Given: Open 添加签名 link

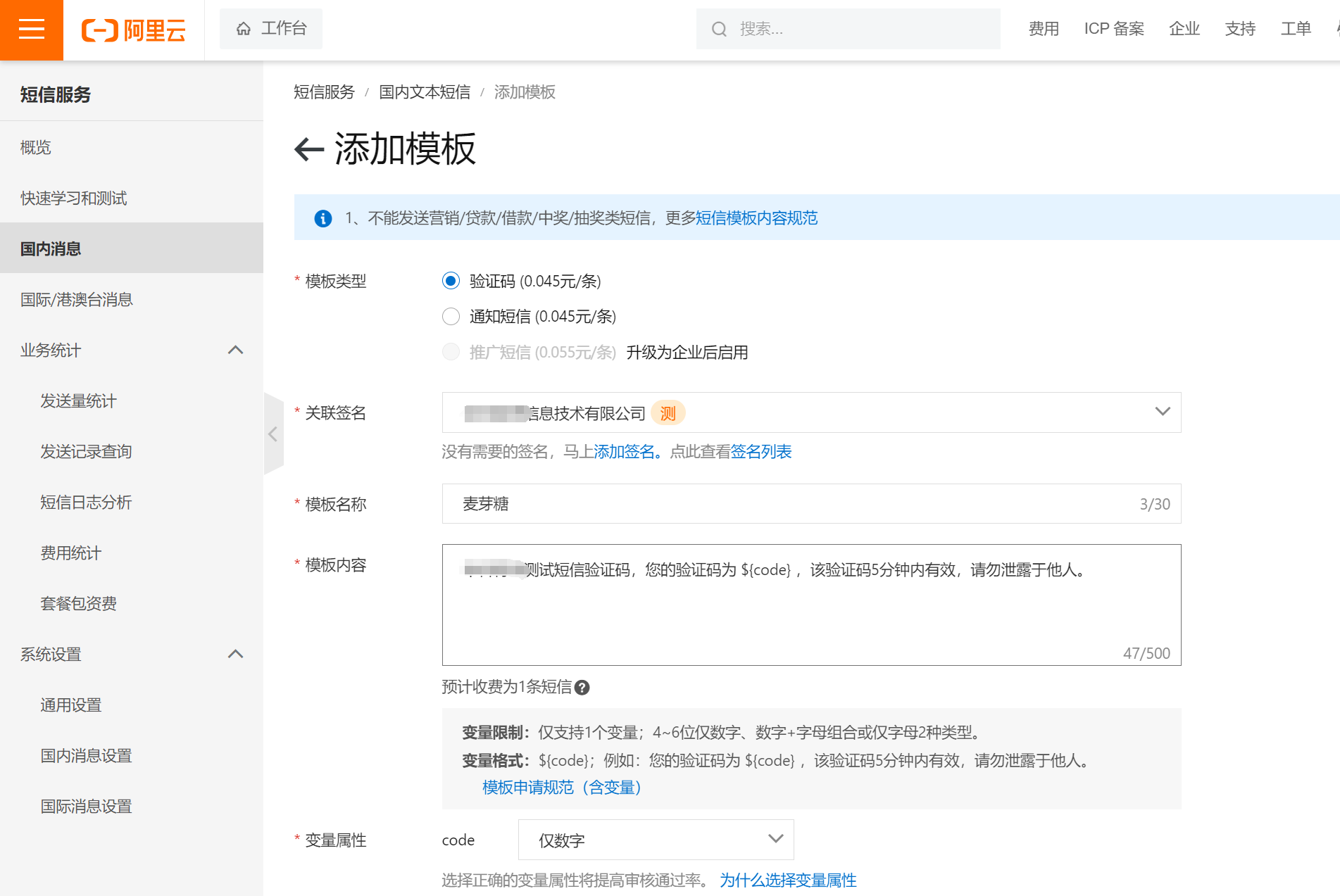Looking at the screenshot, I should click(624, 452).
